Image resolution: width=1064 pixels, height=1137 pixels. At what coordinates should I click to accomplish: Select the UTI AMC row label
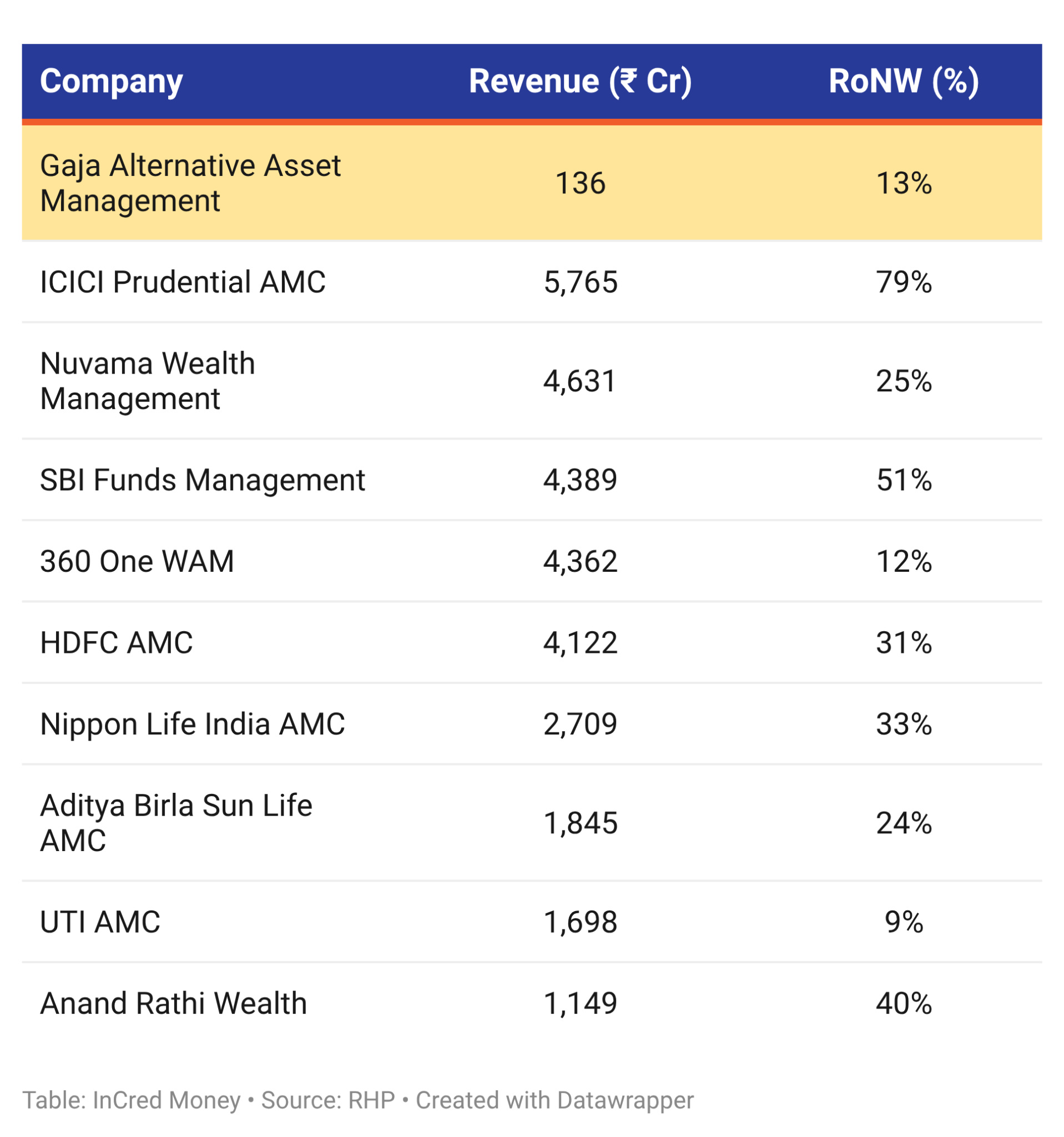100,922
